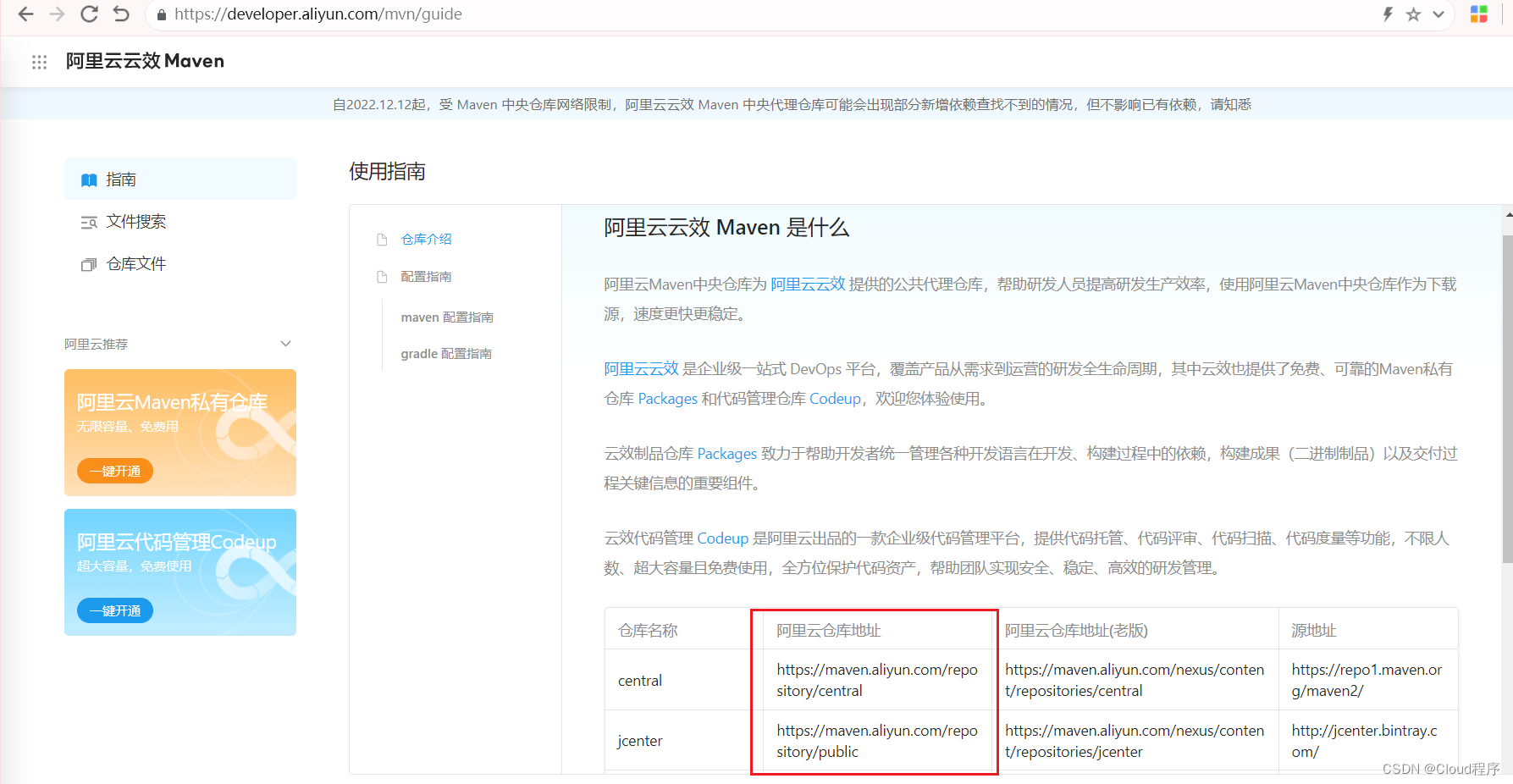This screenshot has width=1513, height=784.
Task: Click the undo/restore arrow icon in toolbar
Action: pyautogui.click(x=121, y=14)
